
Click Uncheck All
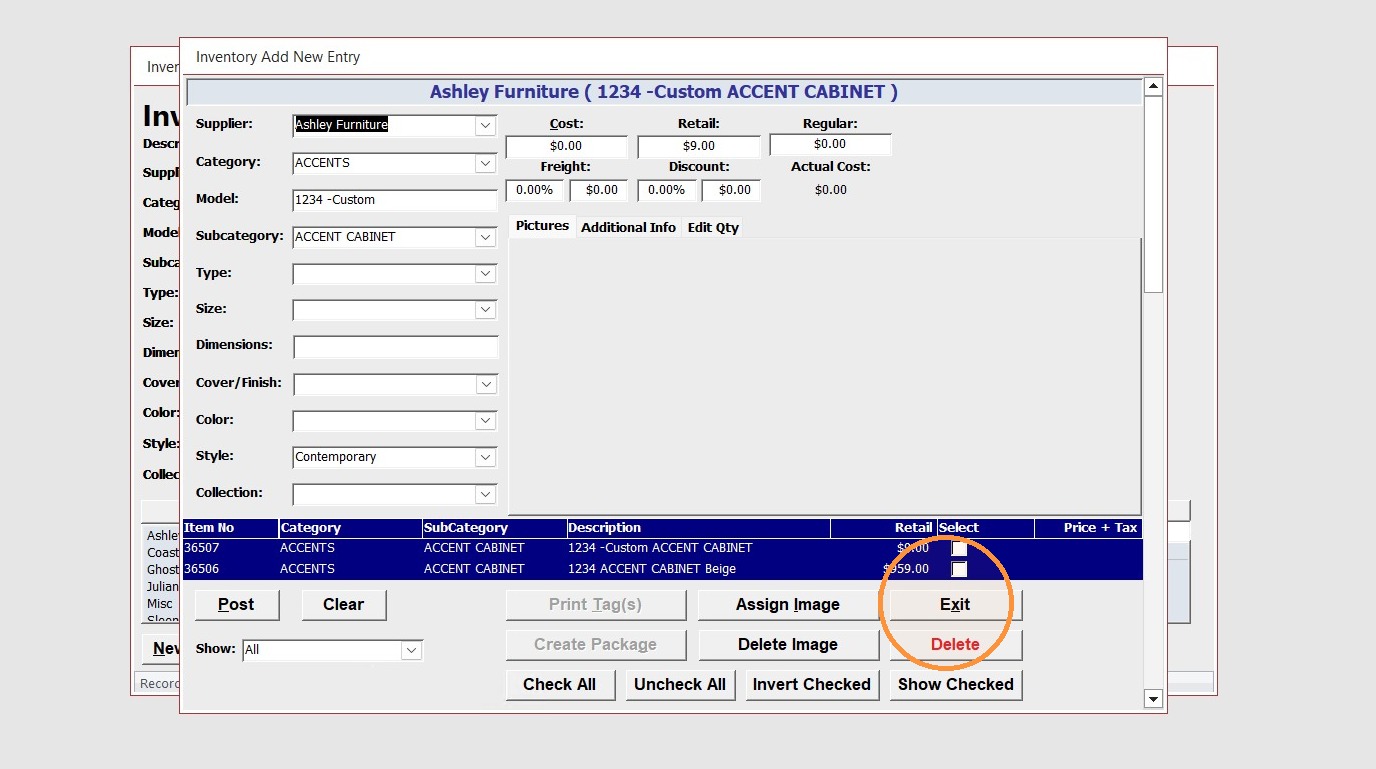pyautogui.click(x=680, y=684)
